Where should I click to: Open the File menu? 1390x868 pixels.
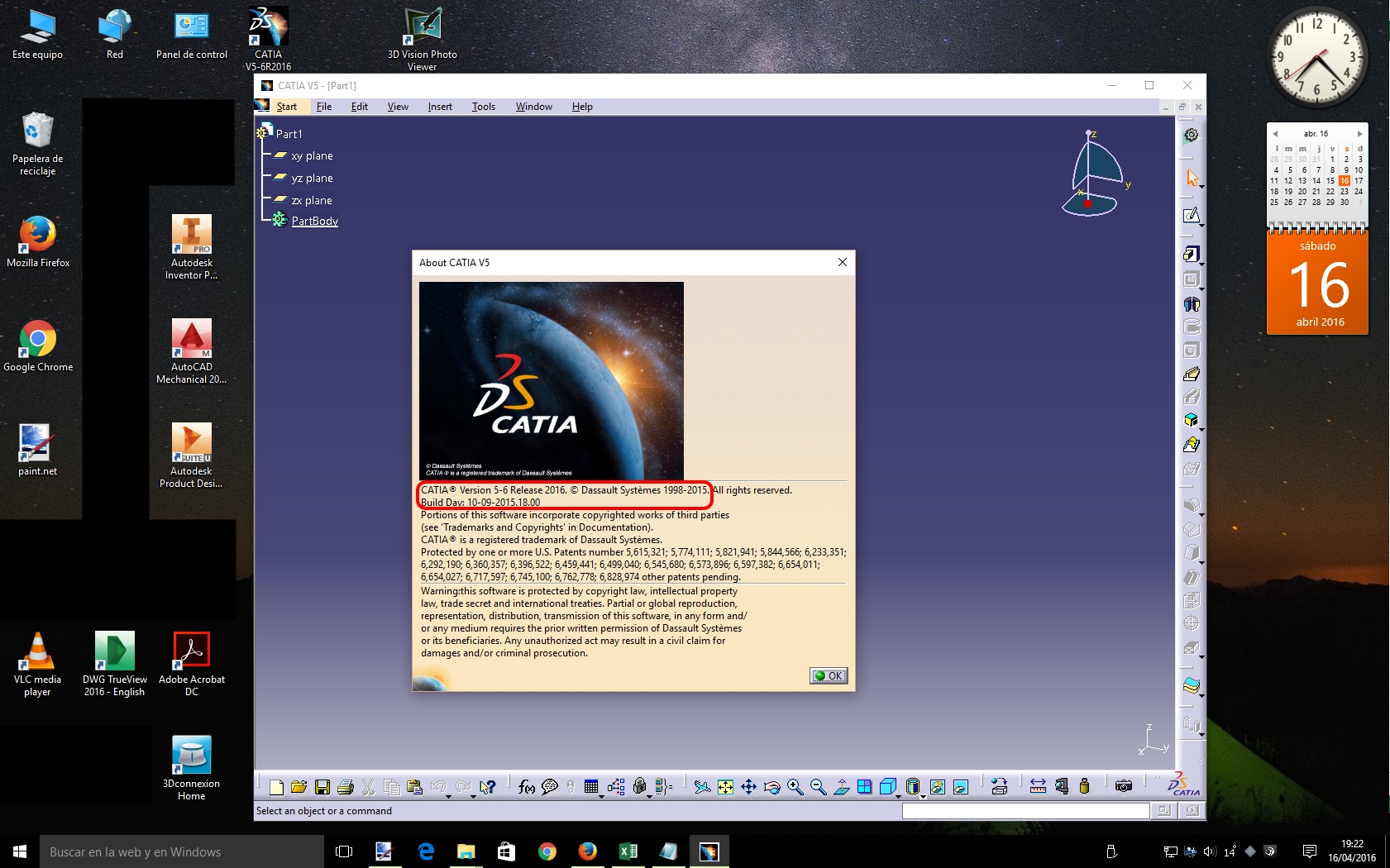[x=324, y=107]
